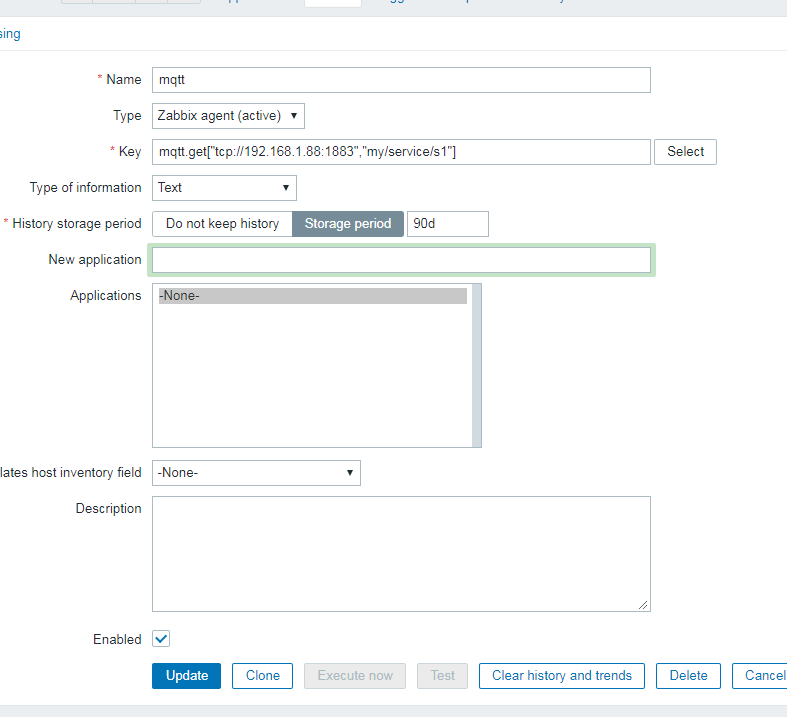
Task: Toggle the Enabled checkbox
Action: [x=161, y=639]
